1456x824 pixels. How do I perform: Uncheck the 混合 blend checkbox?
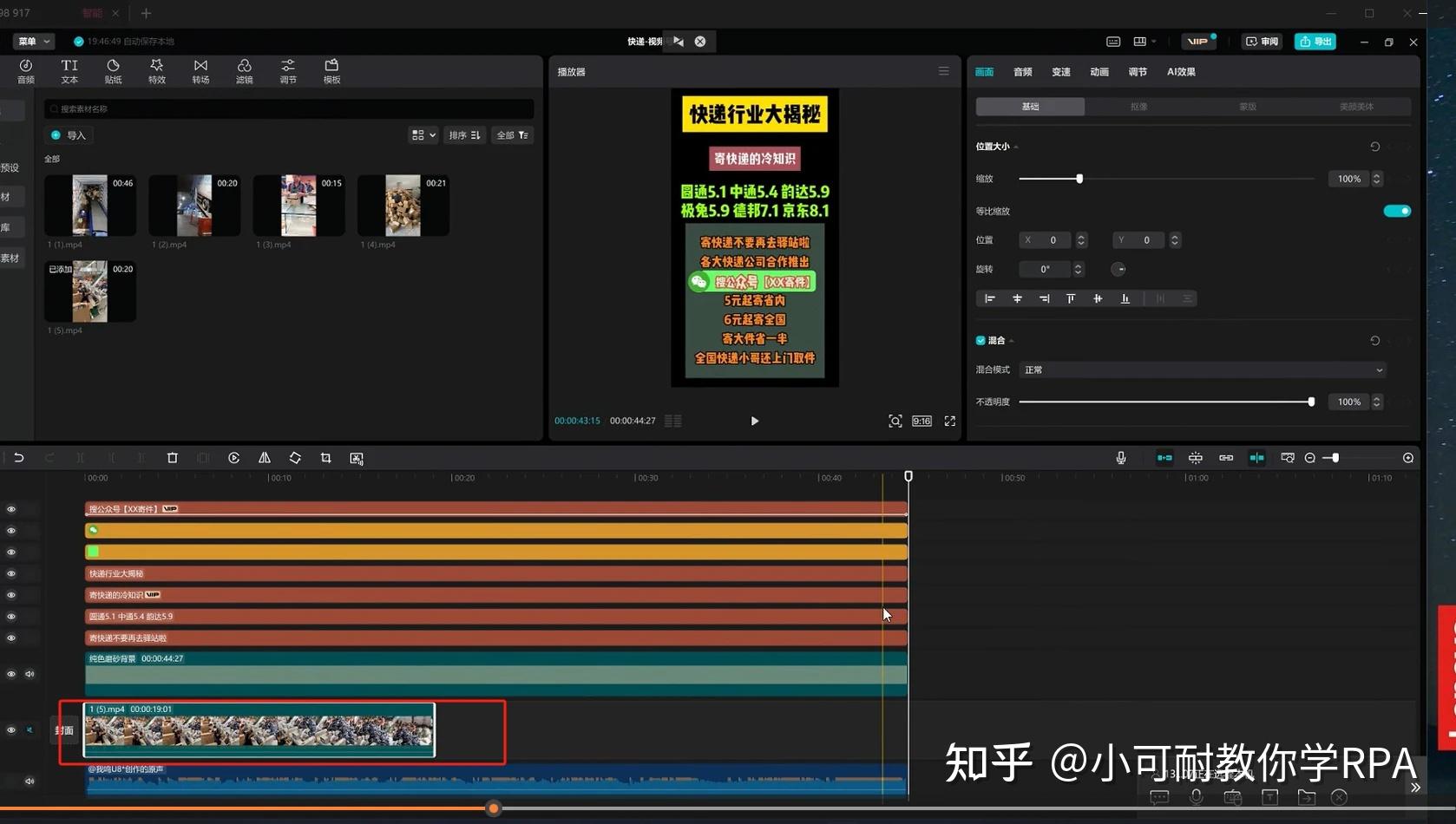click(x=981, y=341)
